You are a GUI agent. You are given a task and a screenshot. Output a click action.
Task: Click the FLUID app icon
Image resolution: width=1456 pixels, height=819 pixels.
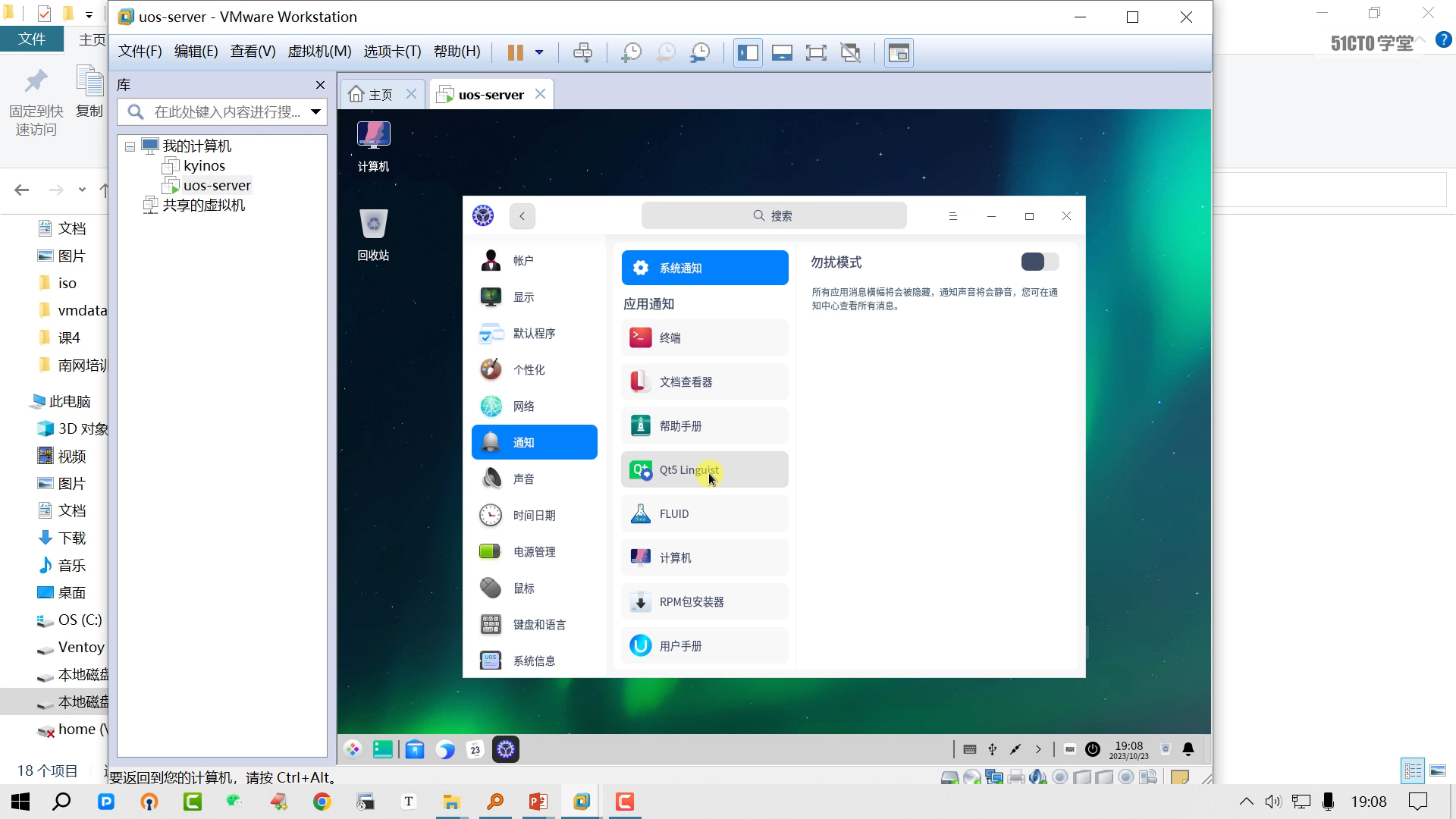pos(639,514)
